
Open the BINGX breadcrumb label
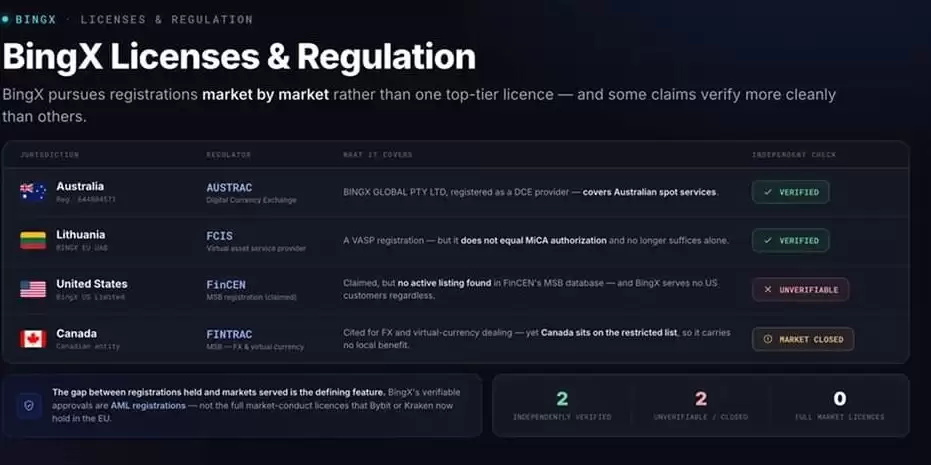[x=36, y=20]
